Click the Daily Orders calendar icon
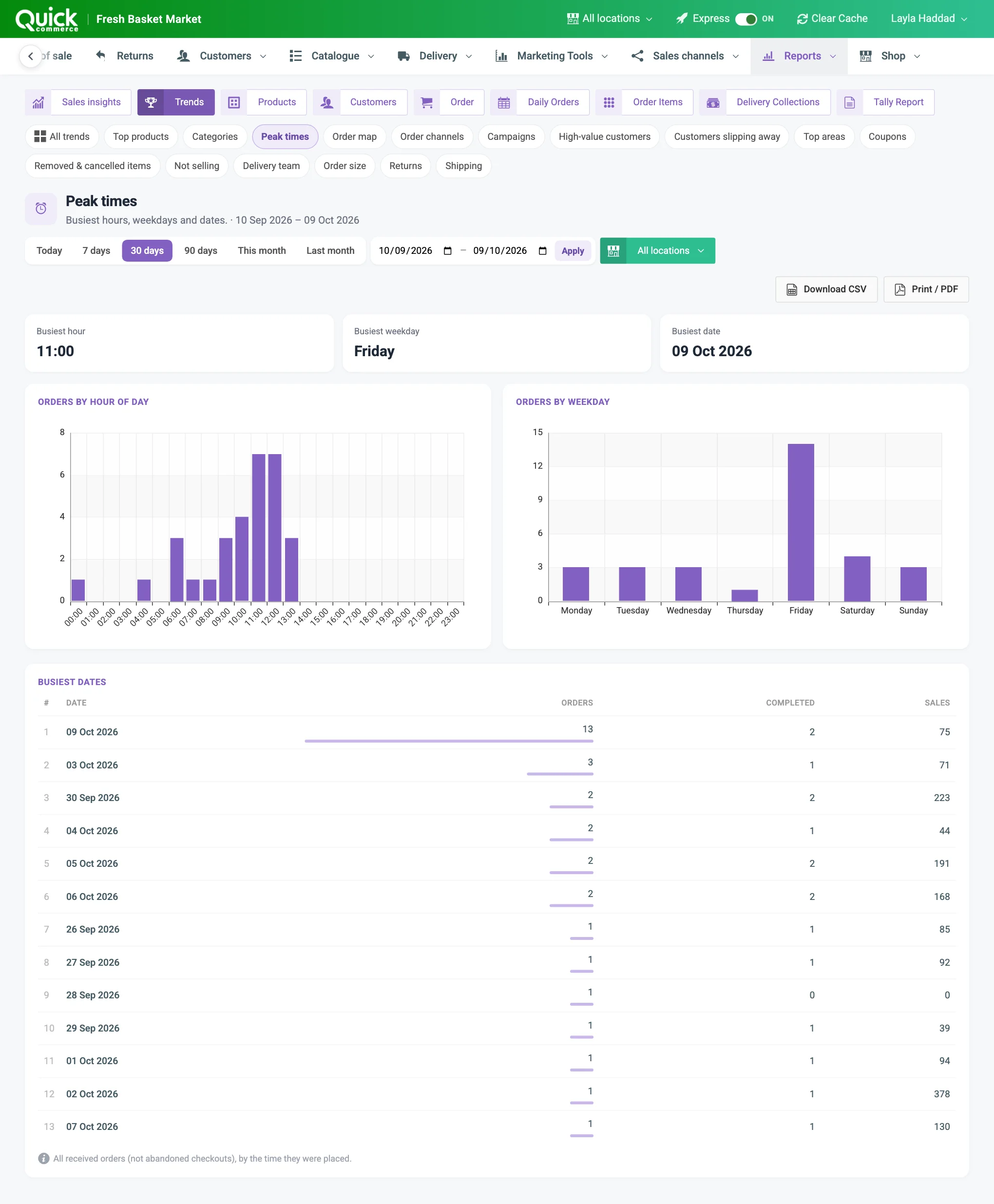Screen dimensions: 994x1204 click(x=504, y=102)
